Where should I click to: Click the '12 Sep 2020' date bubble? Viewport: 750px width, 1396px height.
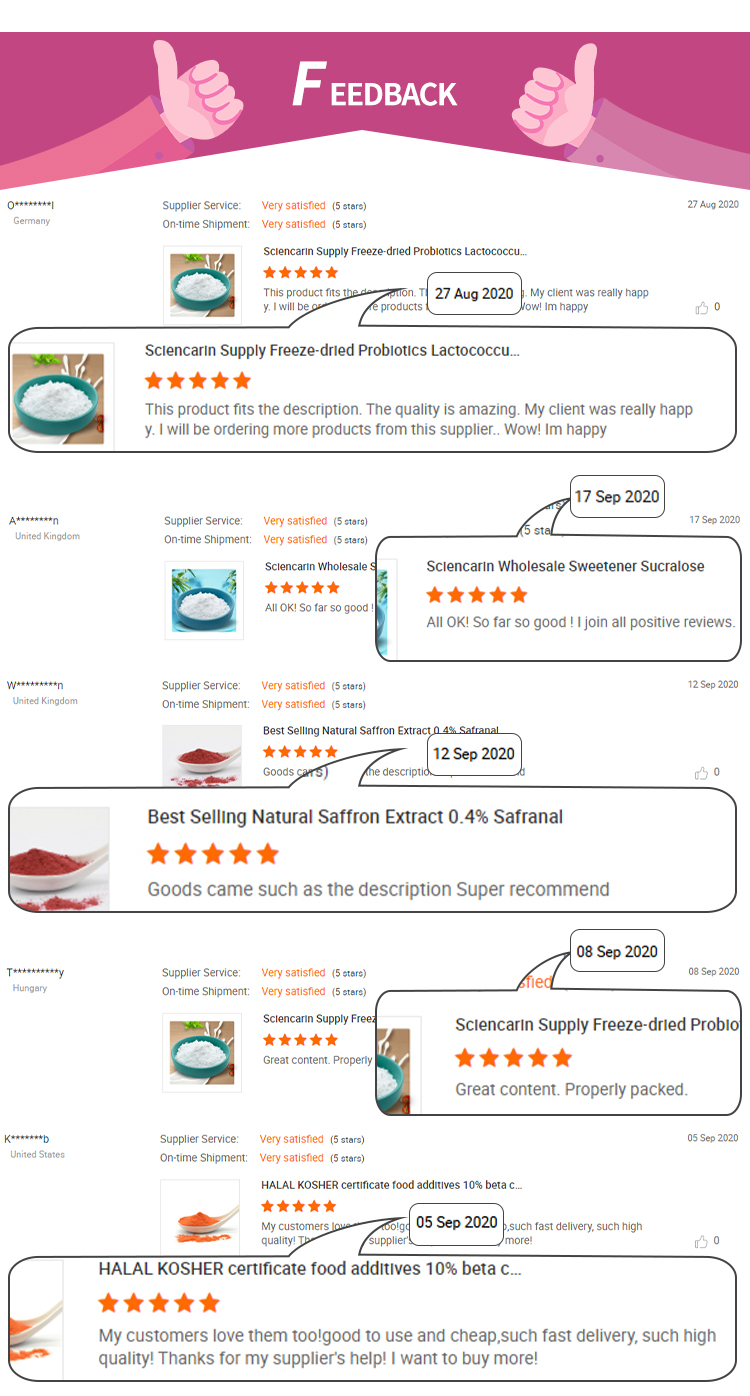tap(474, 754)
